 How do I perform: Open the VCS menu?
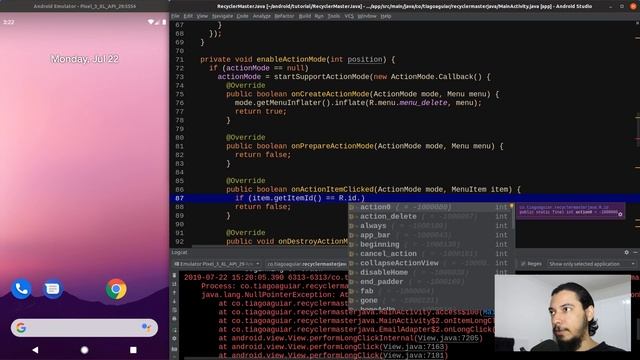(x=349, y=16)
